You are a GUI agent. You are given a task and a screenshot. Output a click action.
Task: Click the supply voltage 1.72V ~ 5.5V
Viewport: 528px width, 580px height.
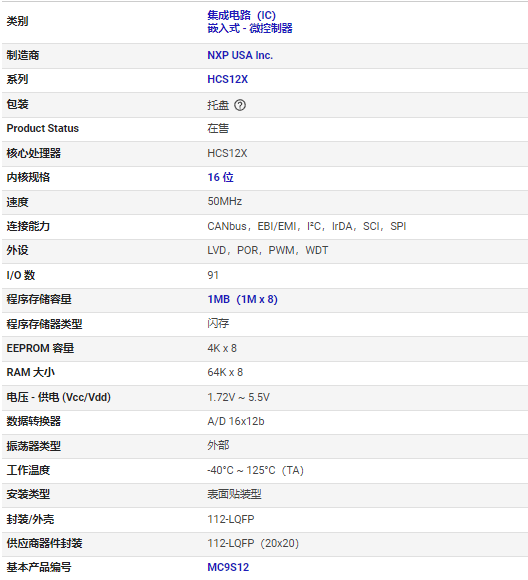(x=238, y=398)
